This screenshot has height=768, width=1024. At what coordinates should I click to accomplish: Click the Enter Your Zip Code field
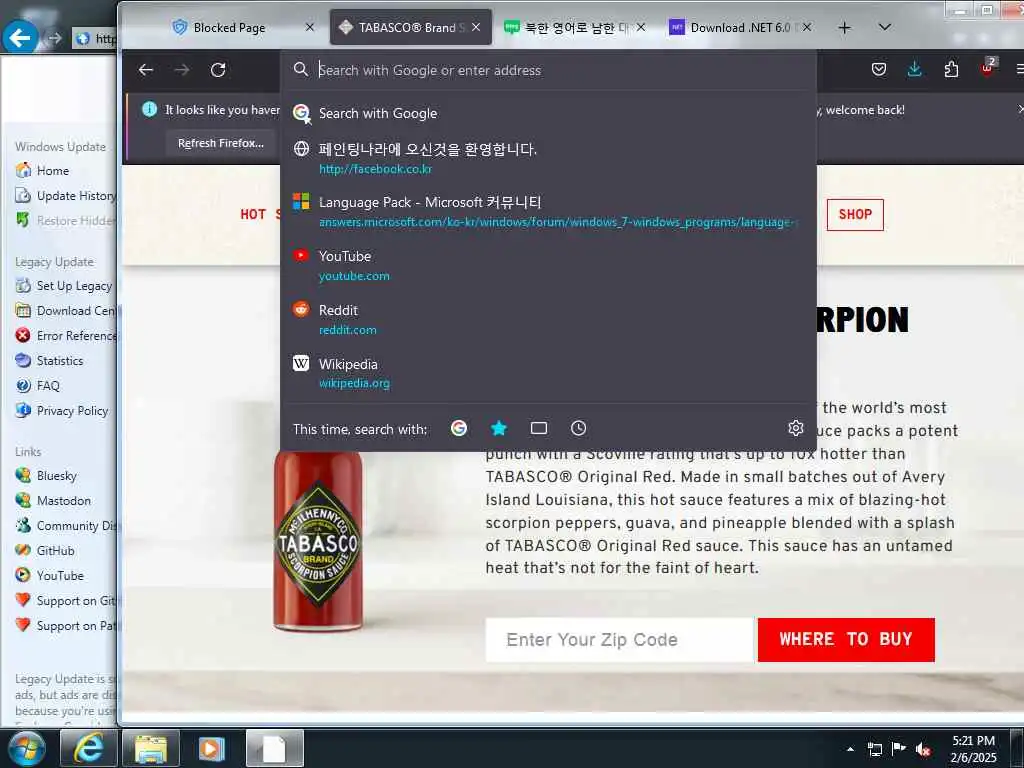[x=619, y=639]
